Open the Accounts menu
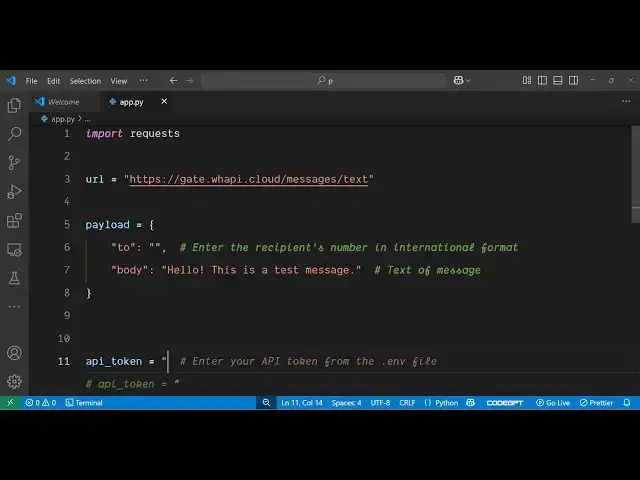The height and width of the screenshot is (480, 640). (x=14, y=353)
